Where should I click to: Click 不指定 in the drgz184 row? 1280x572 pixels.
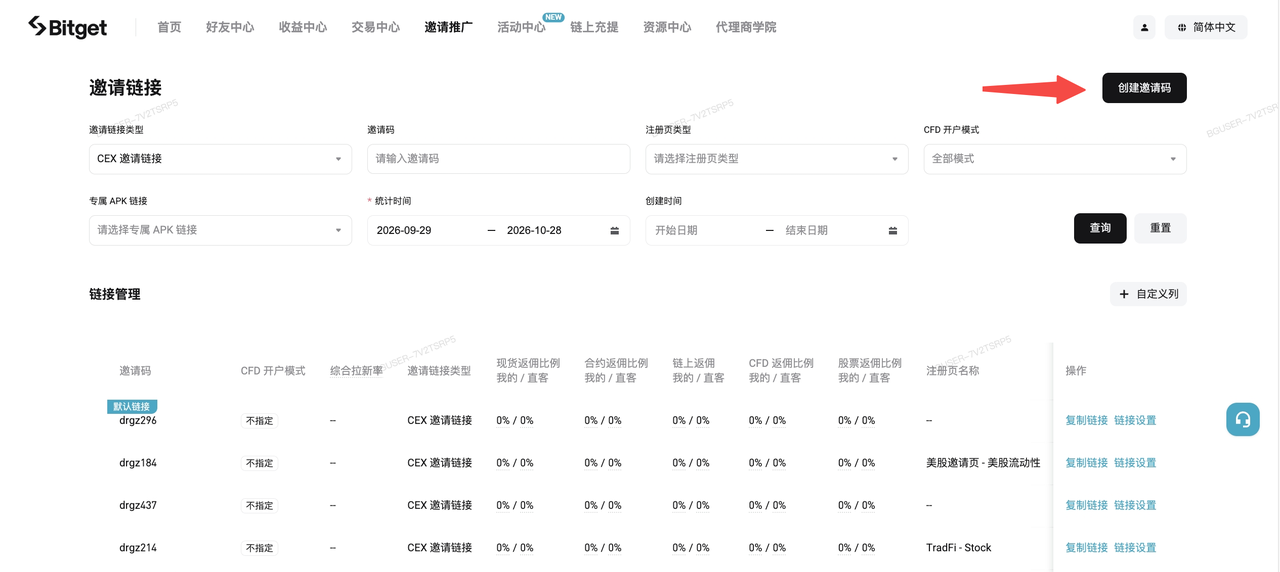coord(259,464)
